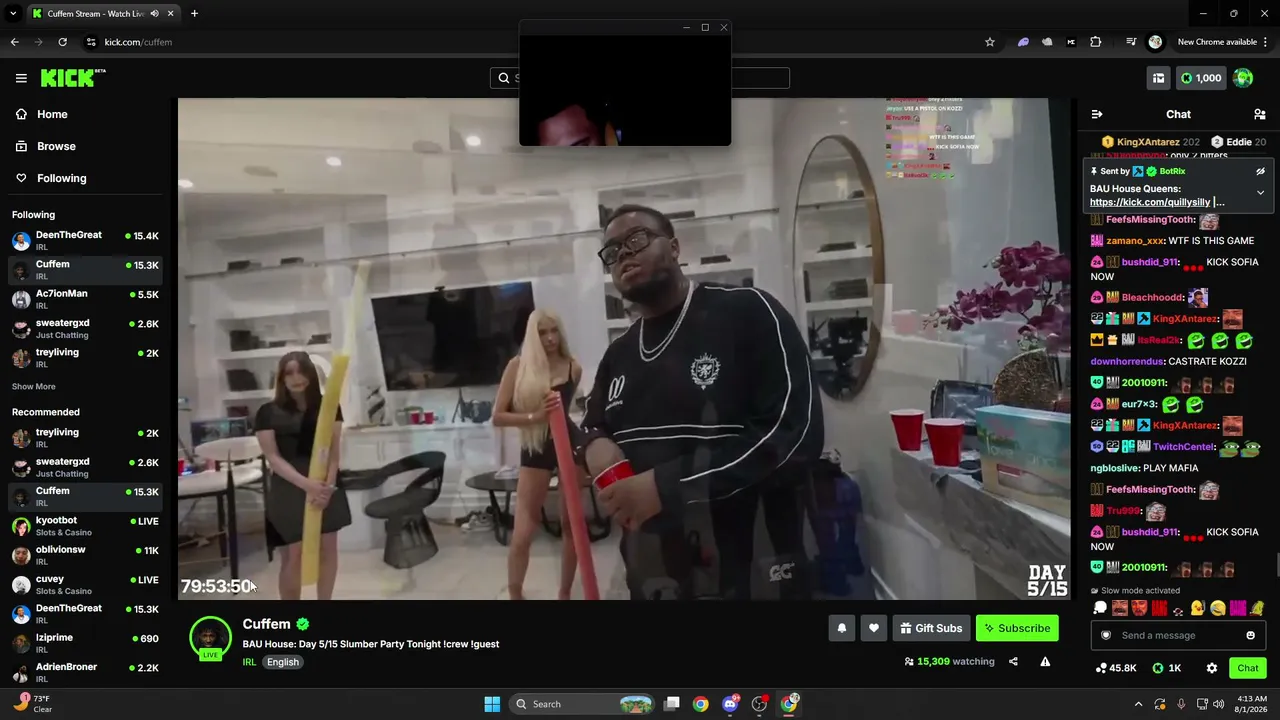Collapse the chat panel with arrow icon
The image size is (1280, 720).
(x=1097, y=114)
